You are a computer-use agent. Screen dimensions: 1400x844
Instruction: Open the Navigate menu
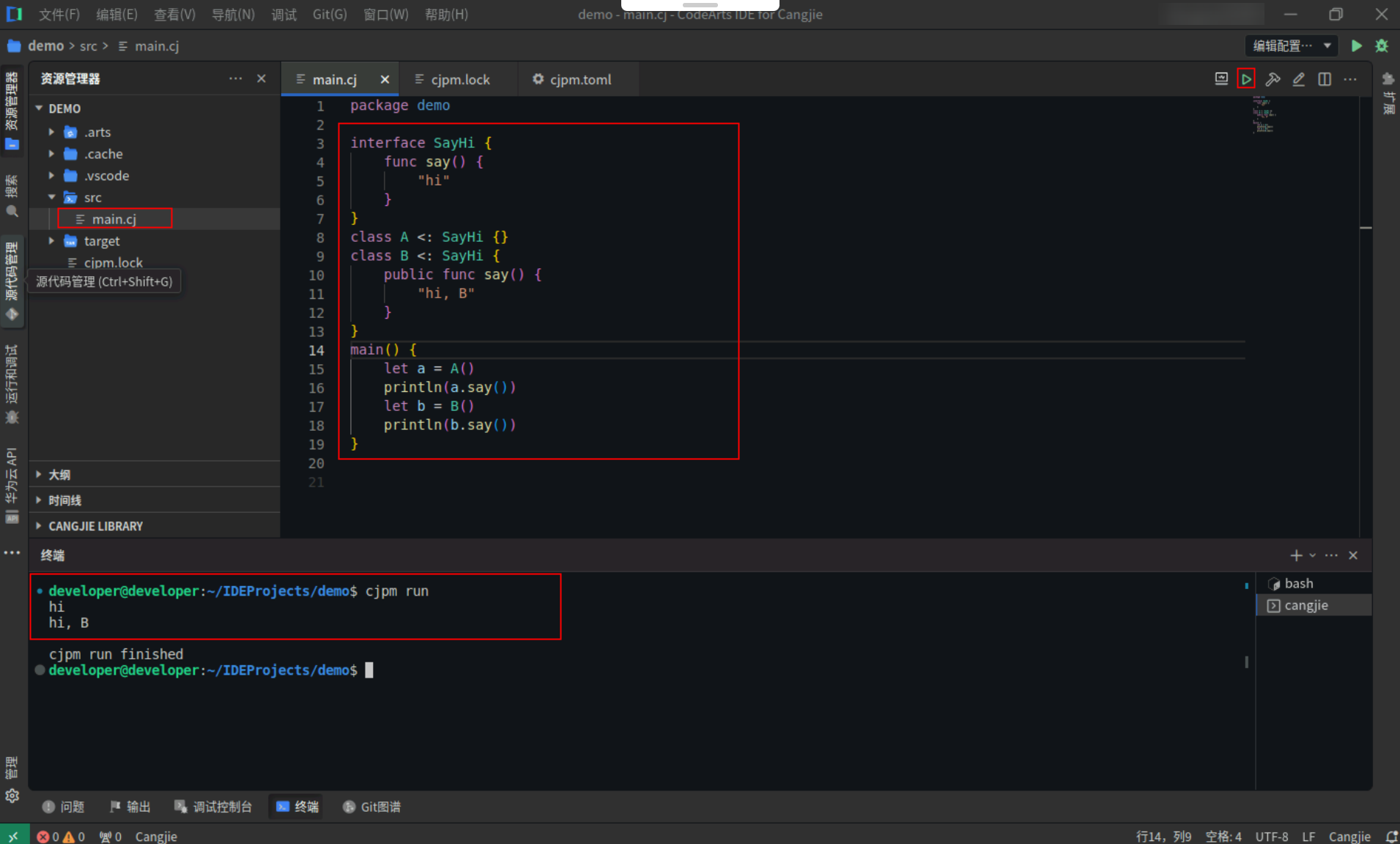[233, 15]
